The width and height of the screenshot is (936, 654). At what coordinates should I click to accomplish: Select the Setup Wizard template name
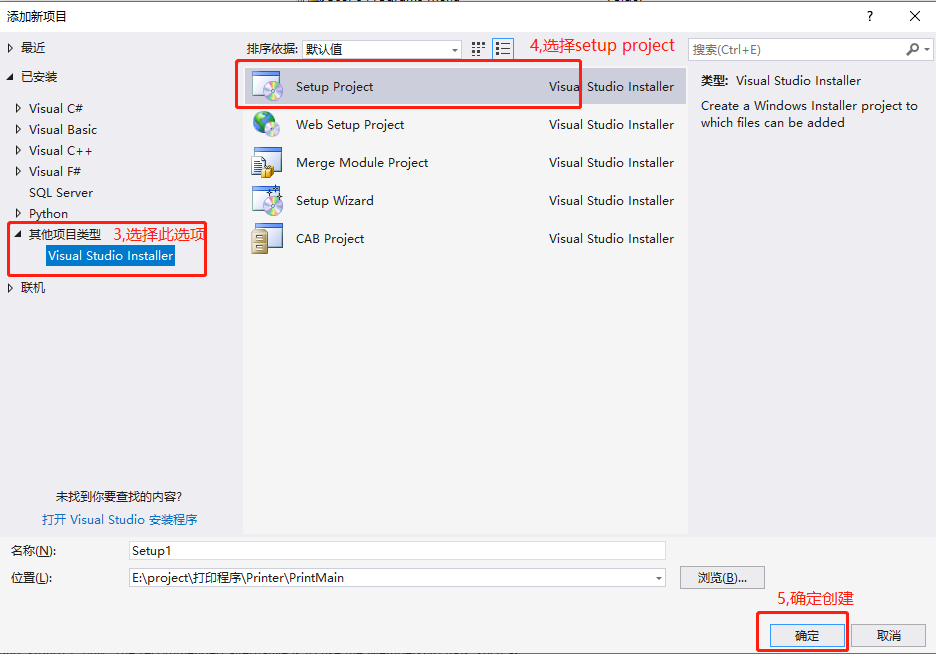334,200
